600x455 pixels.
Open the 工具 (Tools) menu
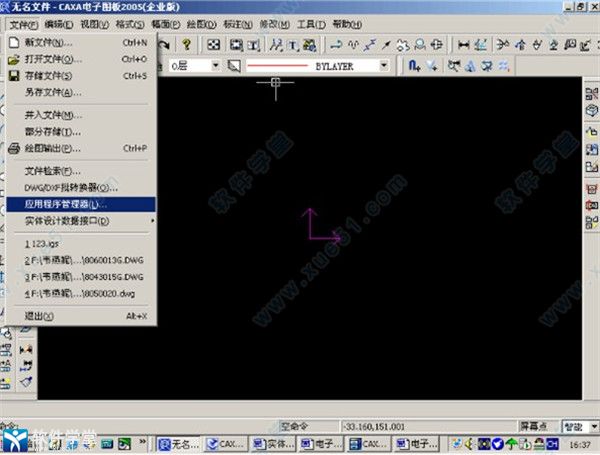click(x=311, y=23)
